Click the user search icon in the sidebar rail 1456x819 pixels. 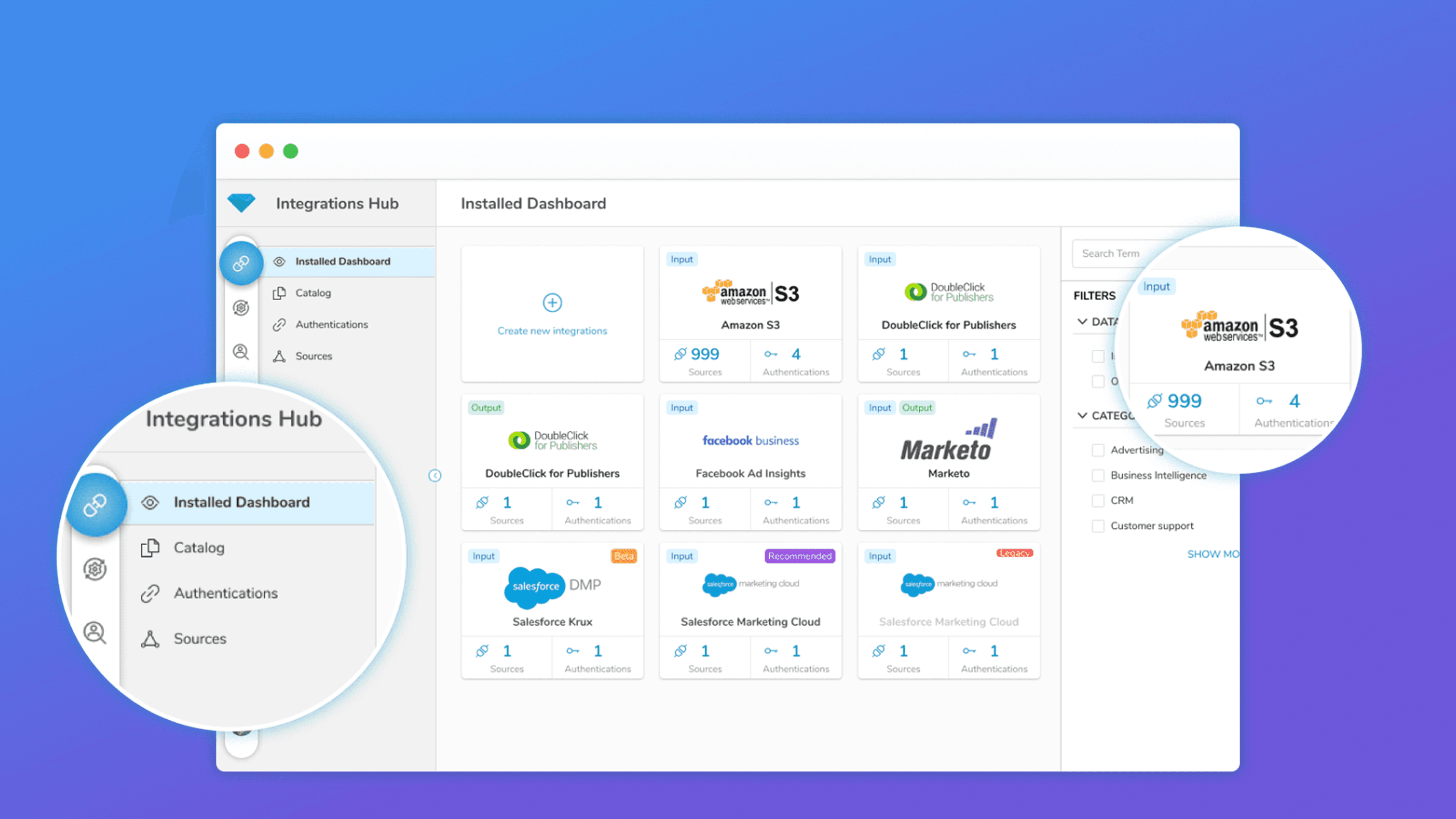(x=242, y=352)
